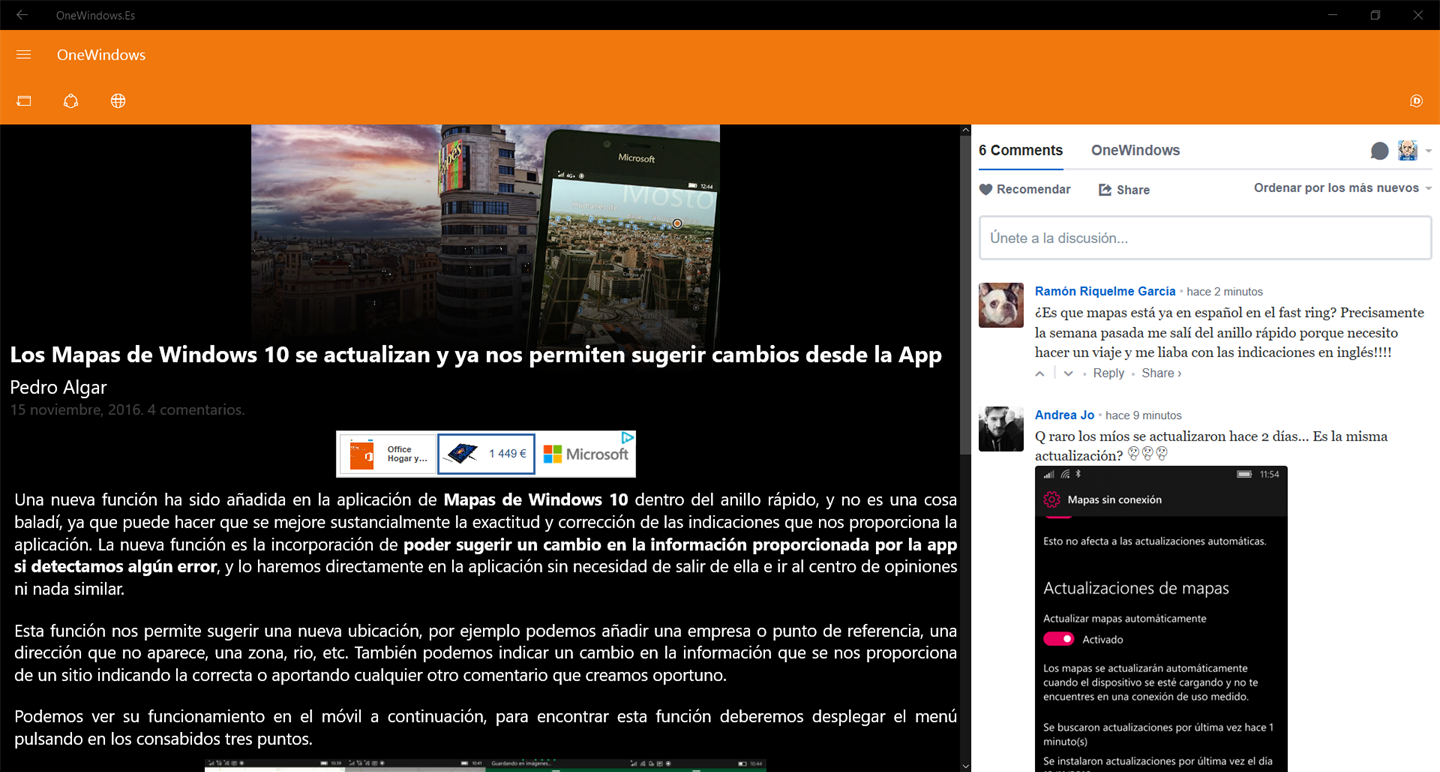Image resolution: width=1440 pixels, height=772 pixels.
Task: Go back using the title bar arrow
Action: (x=22, y=15)
